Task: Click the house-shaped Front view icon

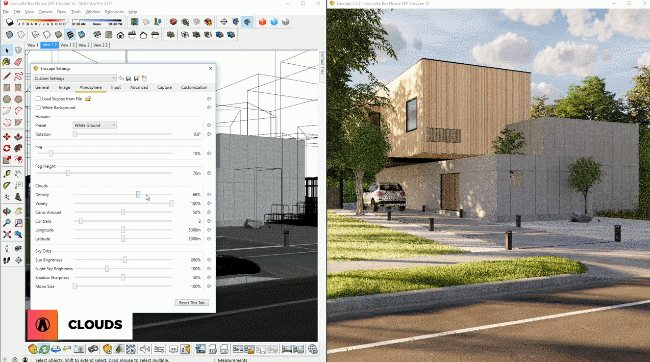Action: [120, 35]
